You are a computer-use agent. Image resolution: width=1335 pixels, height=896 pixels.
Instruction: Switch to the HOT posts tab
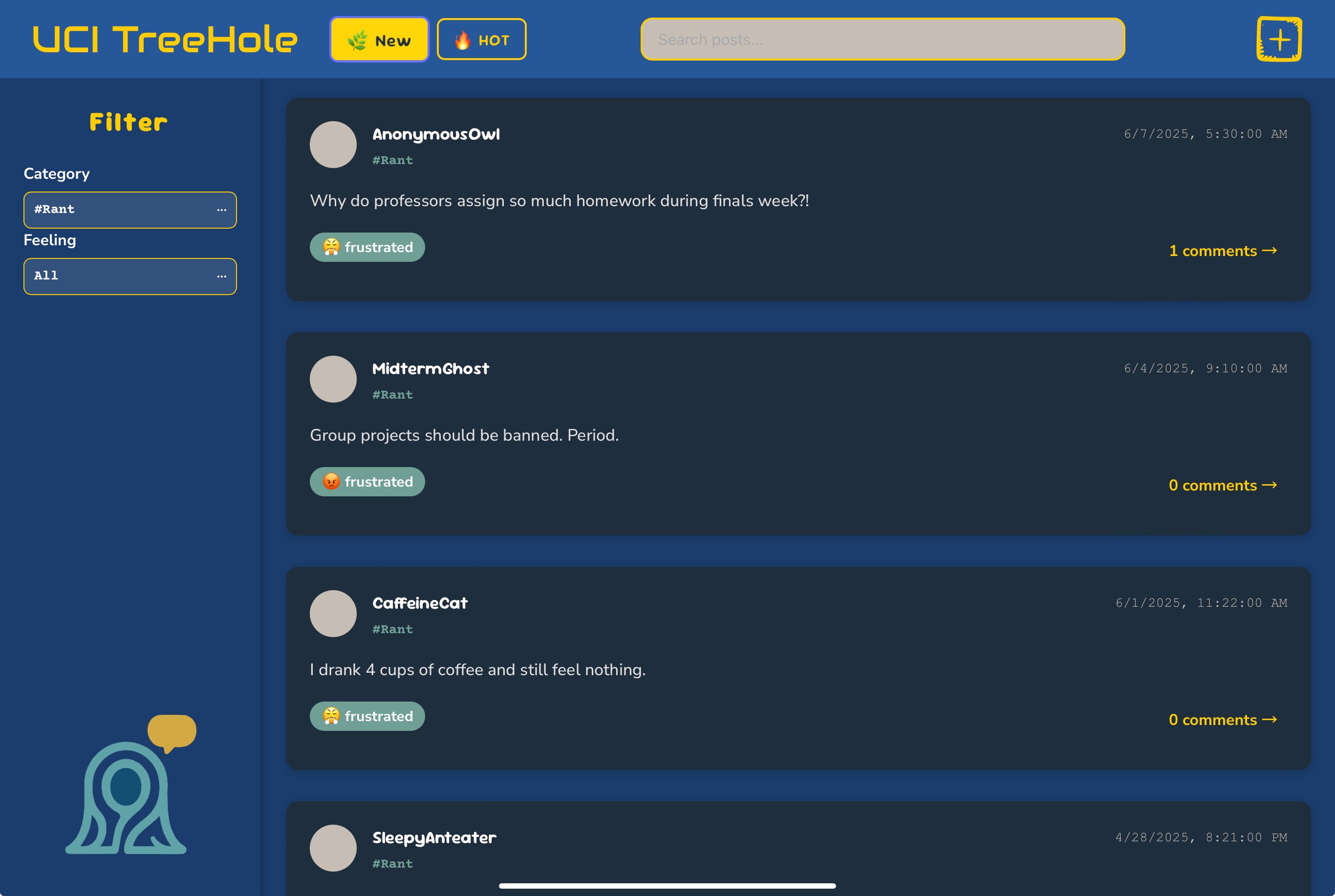pyautogui.click(x=482, y=40)
